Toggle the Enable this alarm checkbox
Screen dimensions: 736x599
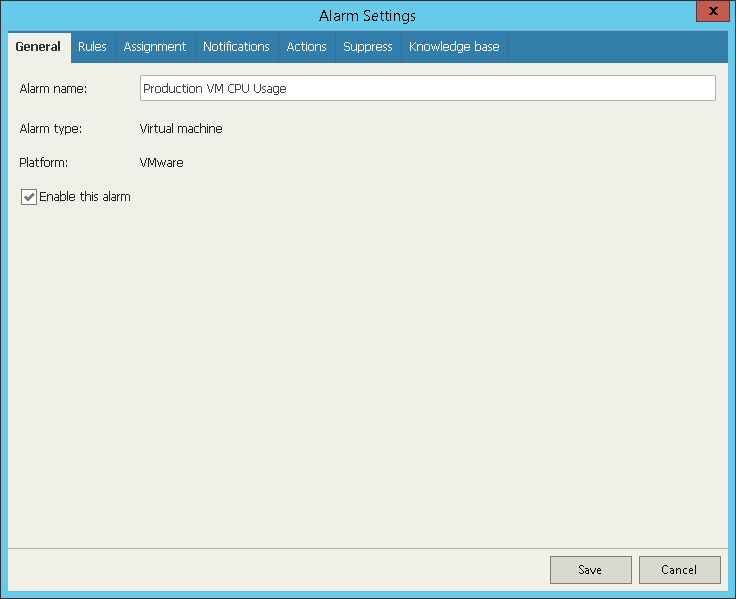(x=29, y=197)
